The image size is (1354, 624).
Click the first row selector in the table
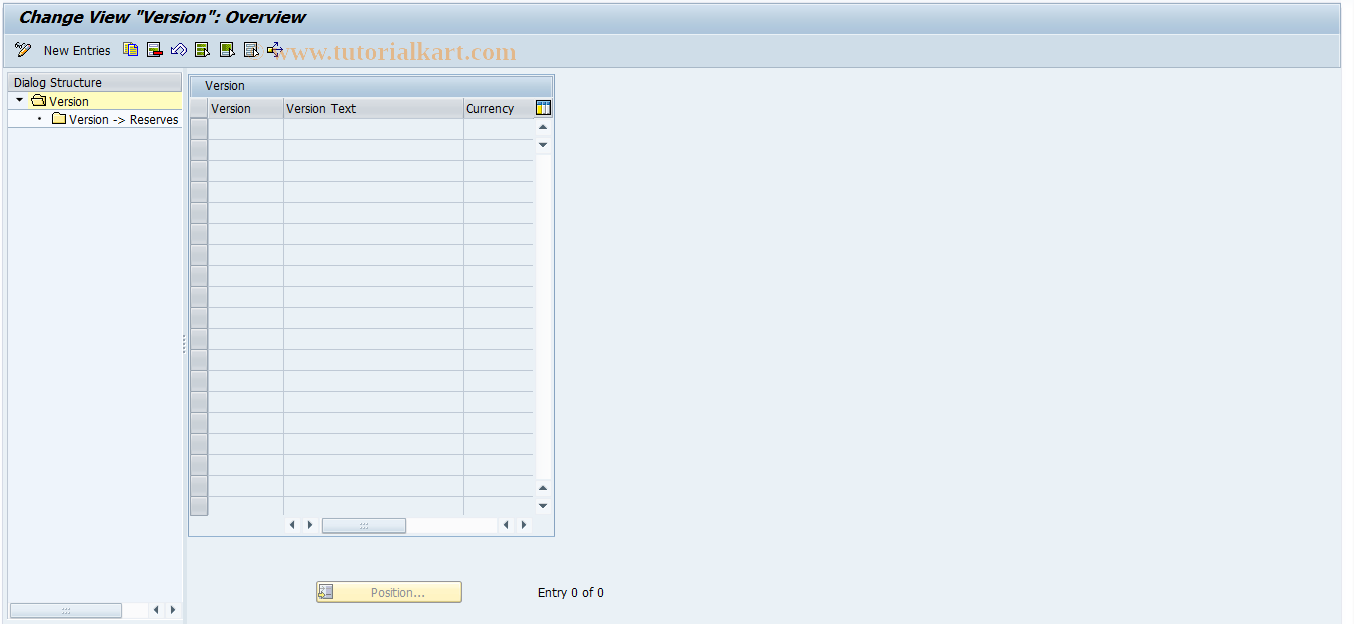199,129
